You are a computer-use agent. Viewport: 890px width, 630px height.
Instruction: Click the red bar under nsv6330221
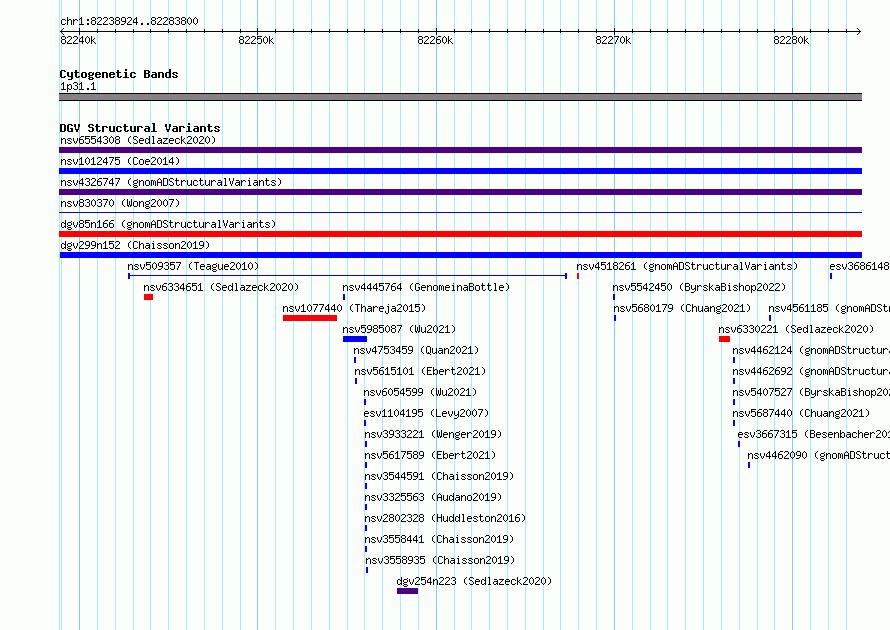pyautogui.click(x=724, y=339)
